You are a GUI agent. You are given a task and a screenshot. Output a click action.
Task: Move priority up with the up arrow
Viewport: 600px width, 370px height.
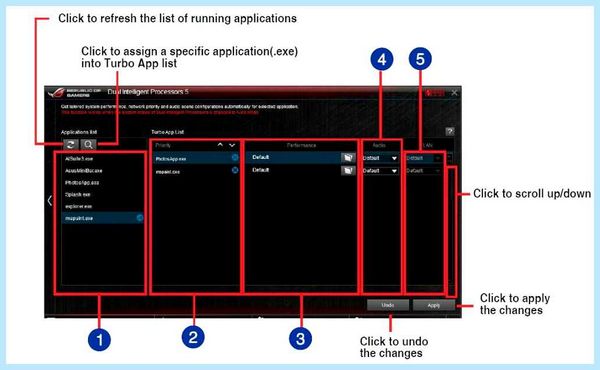220,145
